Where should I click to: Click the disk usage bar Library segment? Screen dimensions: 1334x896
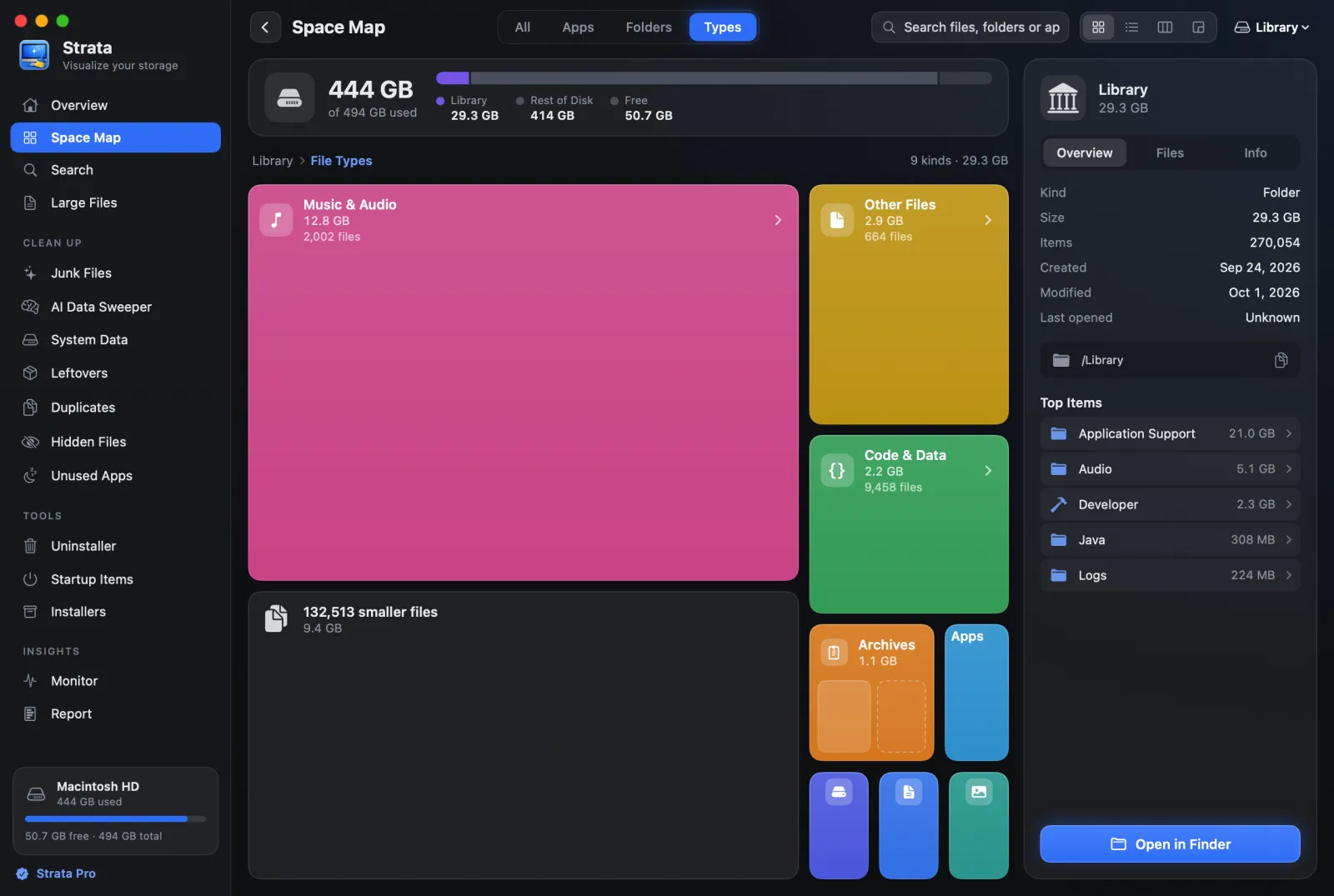pos(453,78)
